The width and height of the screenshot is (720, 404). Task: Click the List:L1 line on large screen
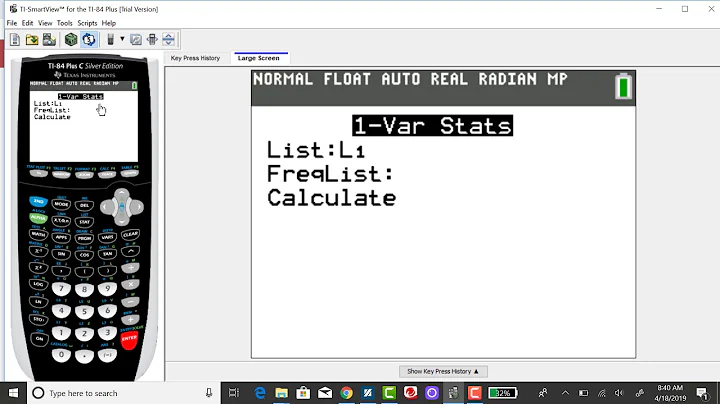pyautogui.click(x=316, y=150)
